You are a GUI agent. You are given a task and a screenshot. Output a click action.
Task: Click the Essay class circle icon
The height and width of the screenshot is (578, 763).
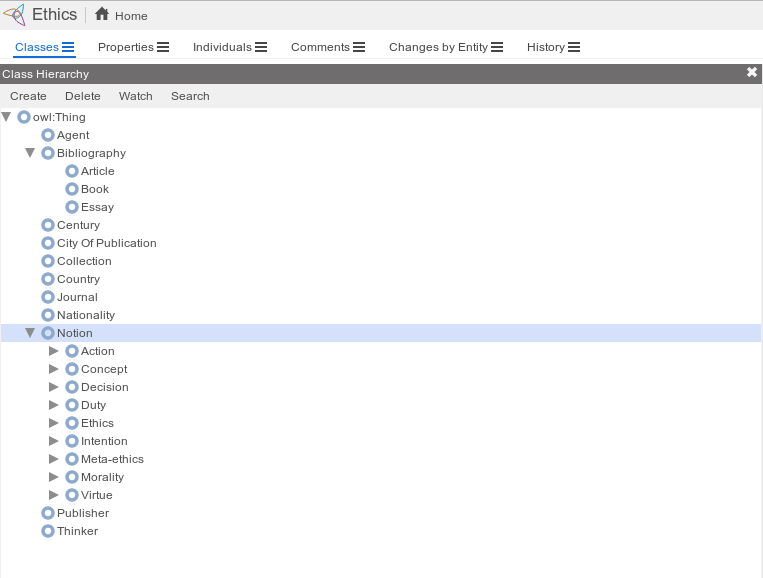72,207
